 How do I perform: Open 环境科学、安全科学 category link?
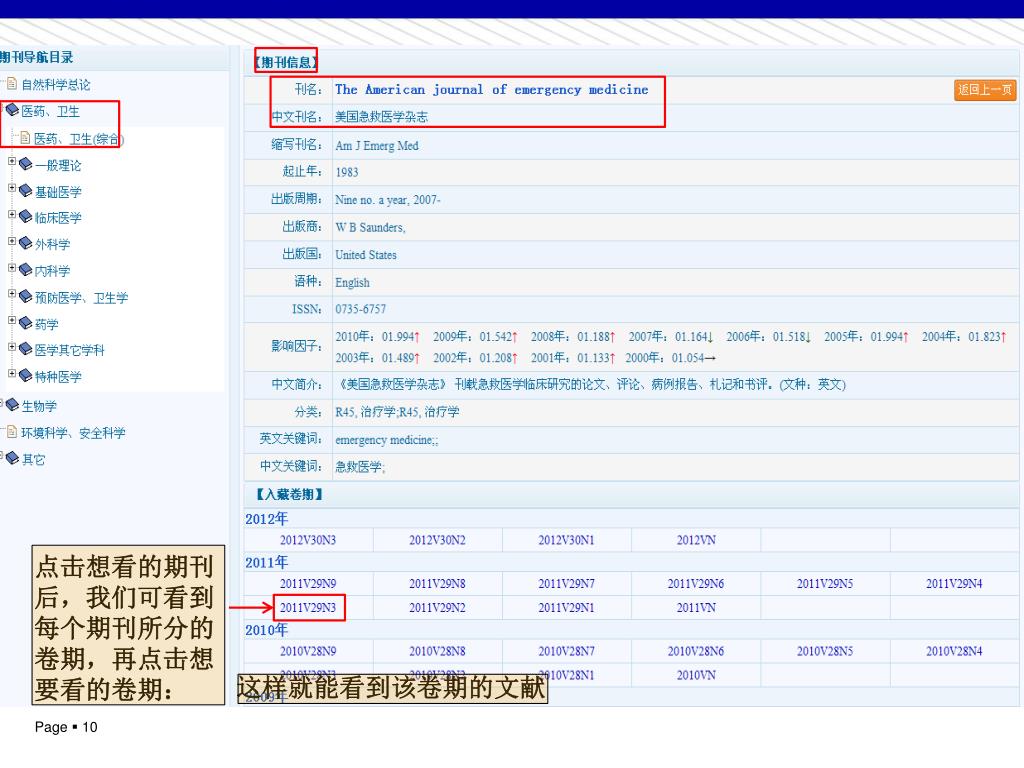point(73,433)
